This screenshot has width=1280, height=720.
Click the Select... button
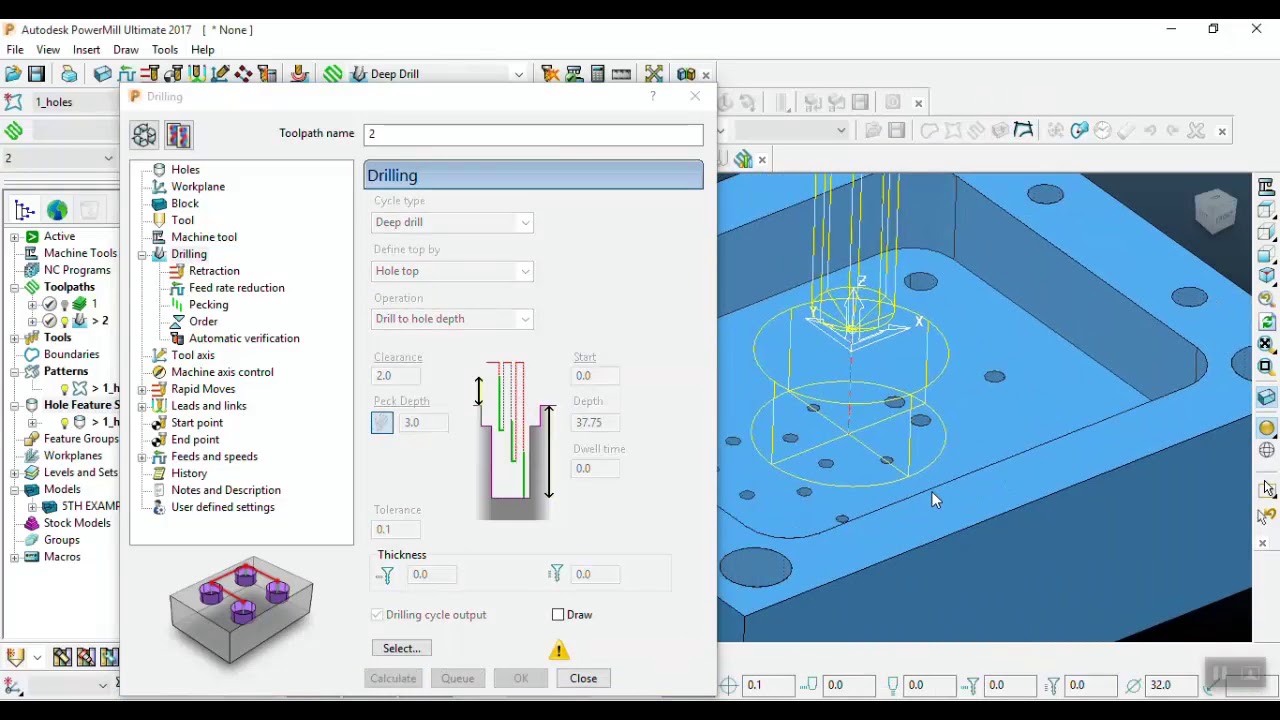coord(402,648)
